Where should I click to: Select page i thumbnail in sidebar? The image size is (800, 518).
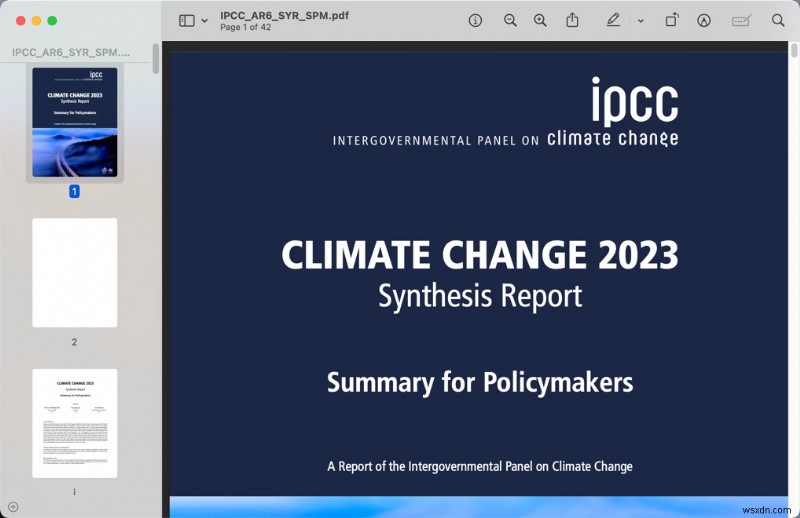pyautogui.click(x=74, y=423)
